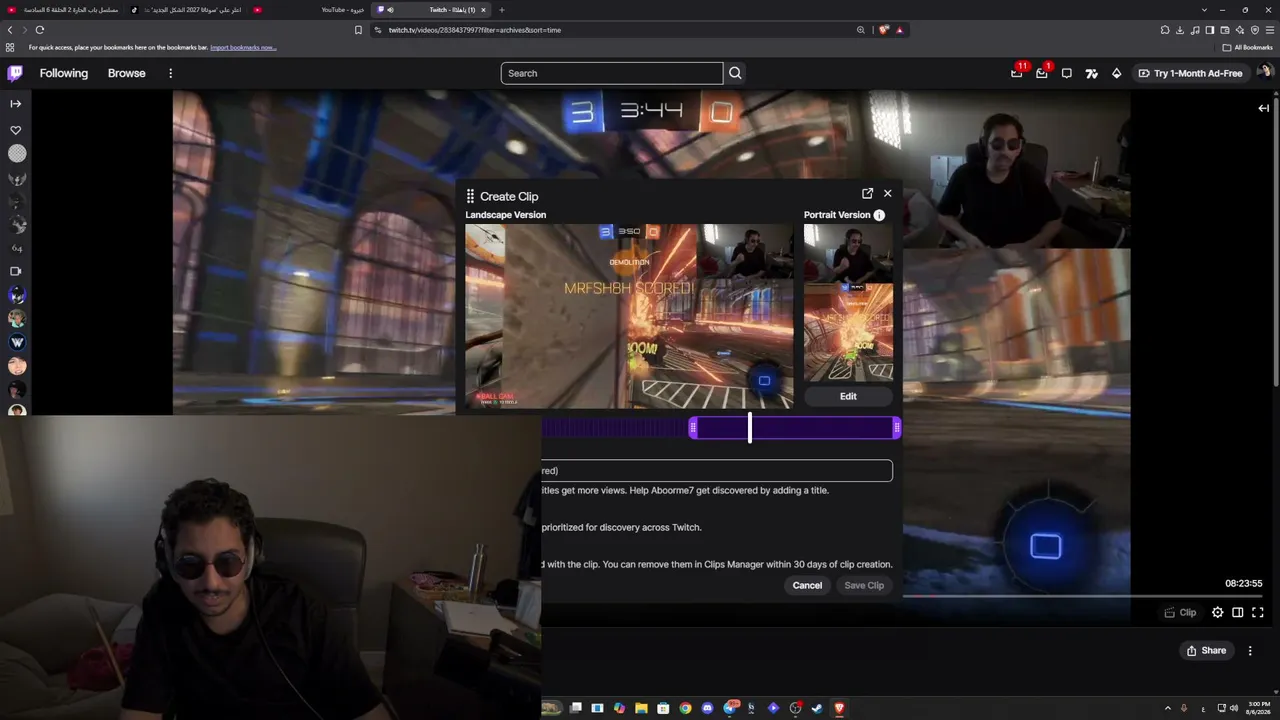Open the Brave Shields lion icon
This screenshot has width=1280, height=720.
[x=883, y=30]
